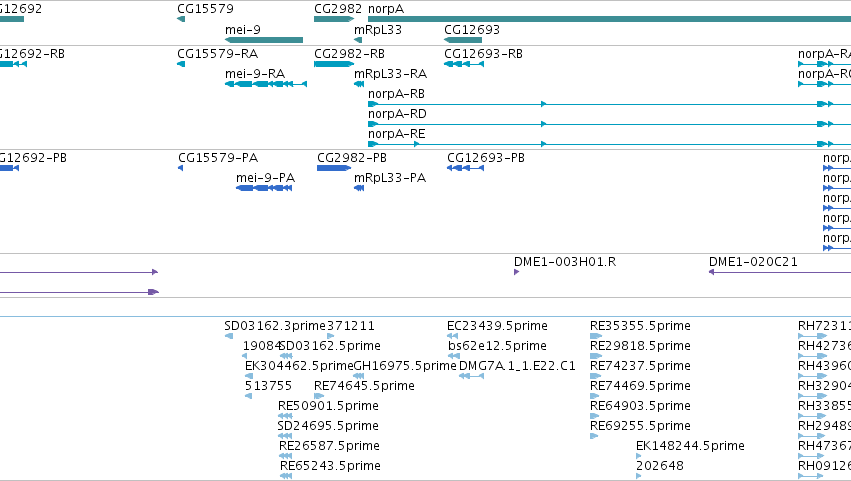Select the CG2982-RB transcript bar
Viewport: 851px width, 481px height.
pyautogui.click(x=334, y=64)
